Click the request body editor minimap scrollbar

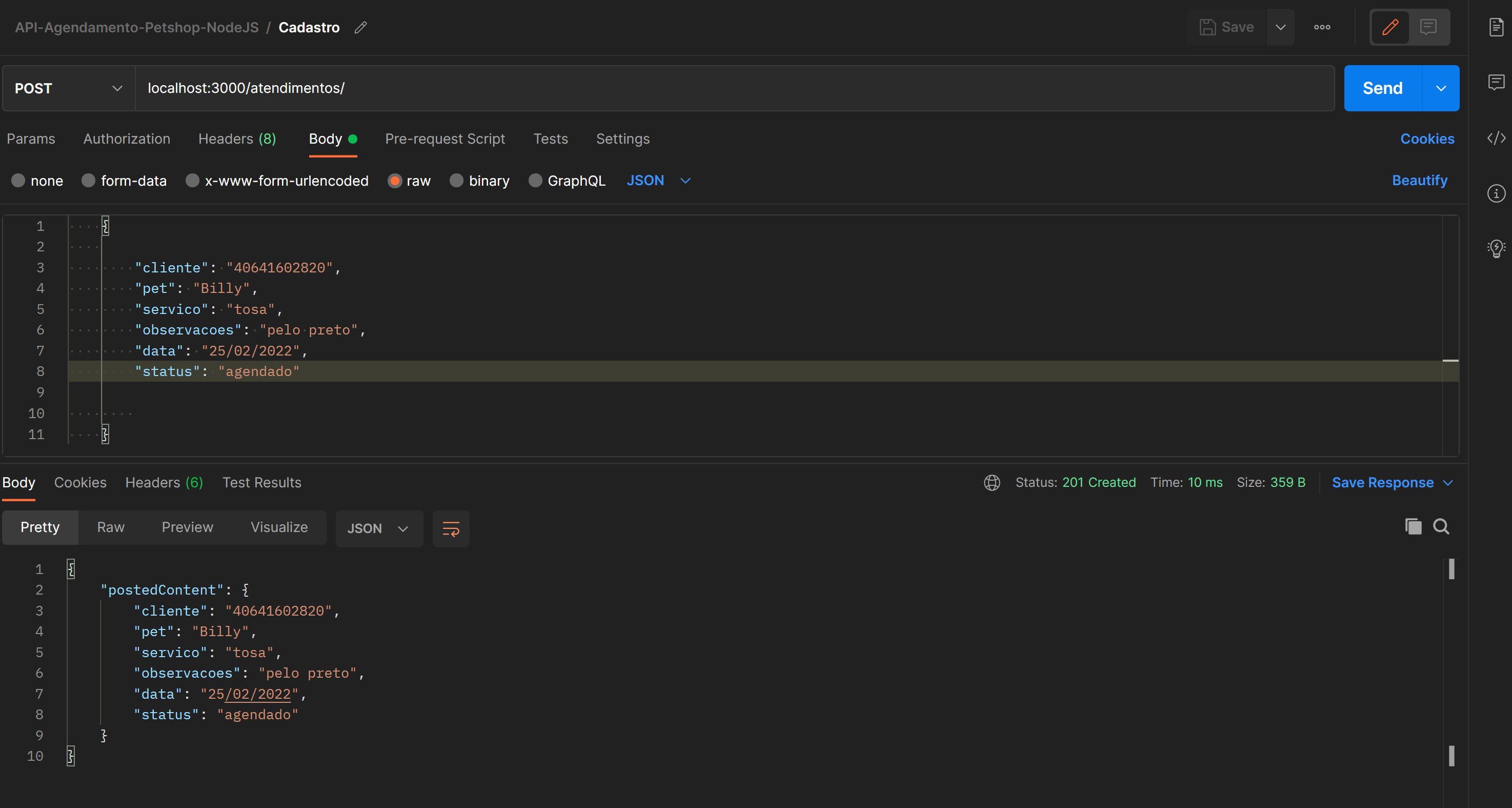(x=1450, y=334)
